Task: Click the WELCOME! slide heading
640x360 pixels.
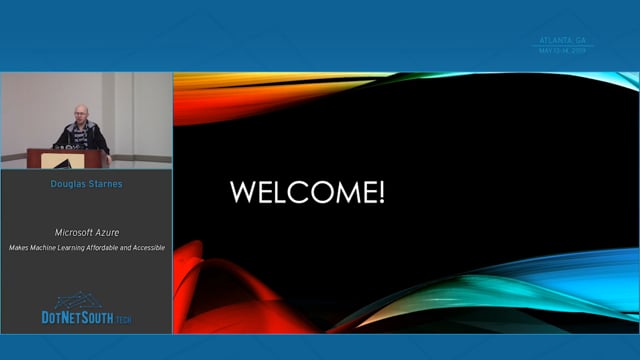Action: coord(307,192)
